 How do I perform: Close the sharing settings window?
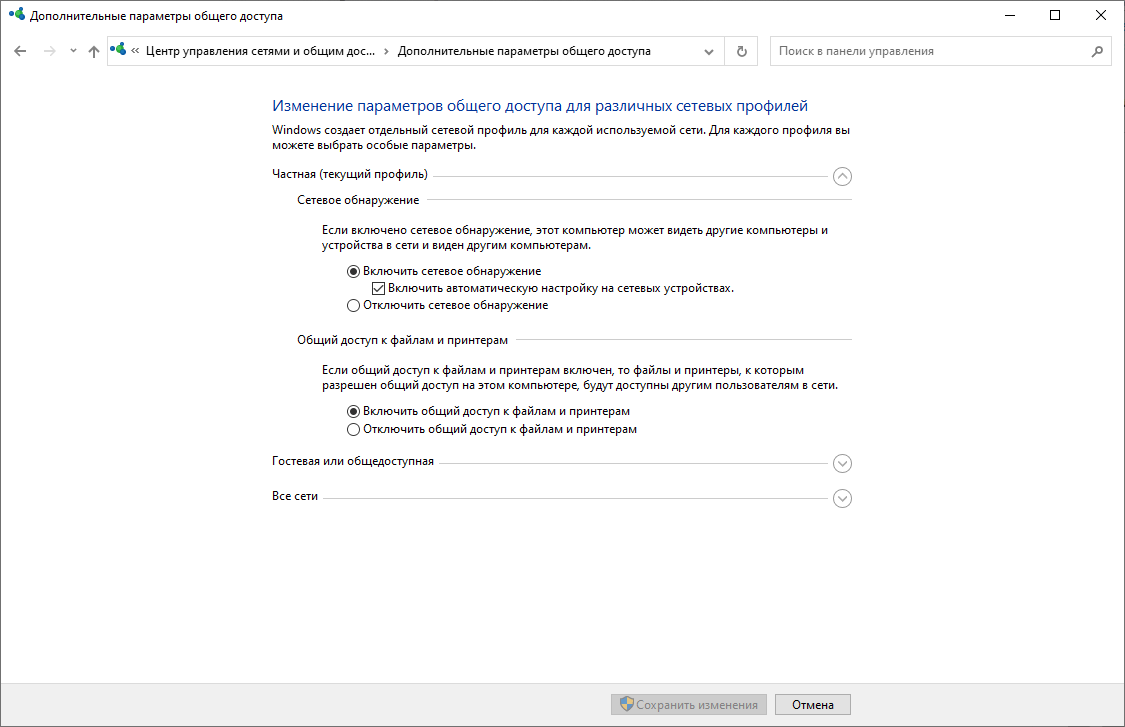(x=1101, y=15)
